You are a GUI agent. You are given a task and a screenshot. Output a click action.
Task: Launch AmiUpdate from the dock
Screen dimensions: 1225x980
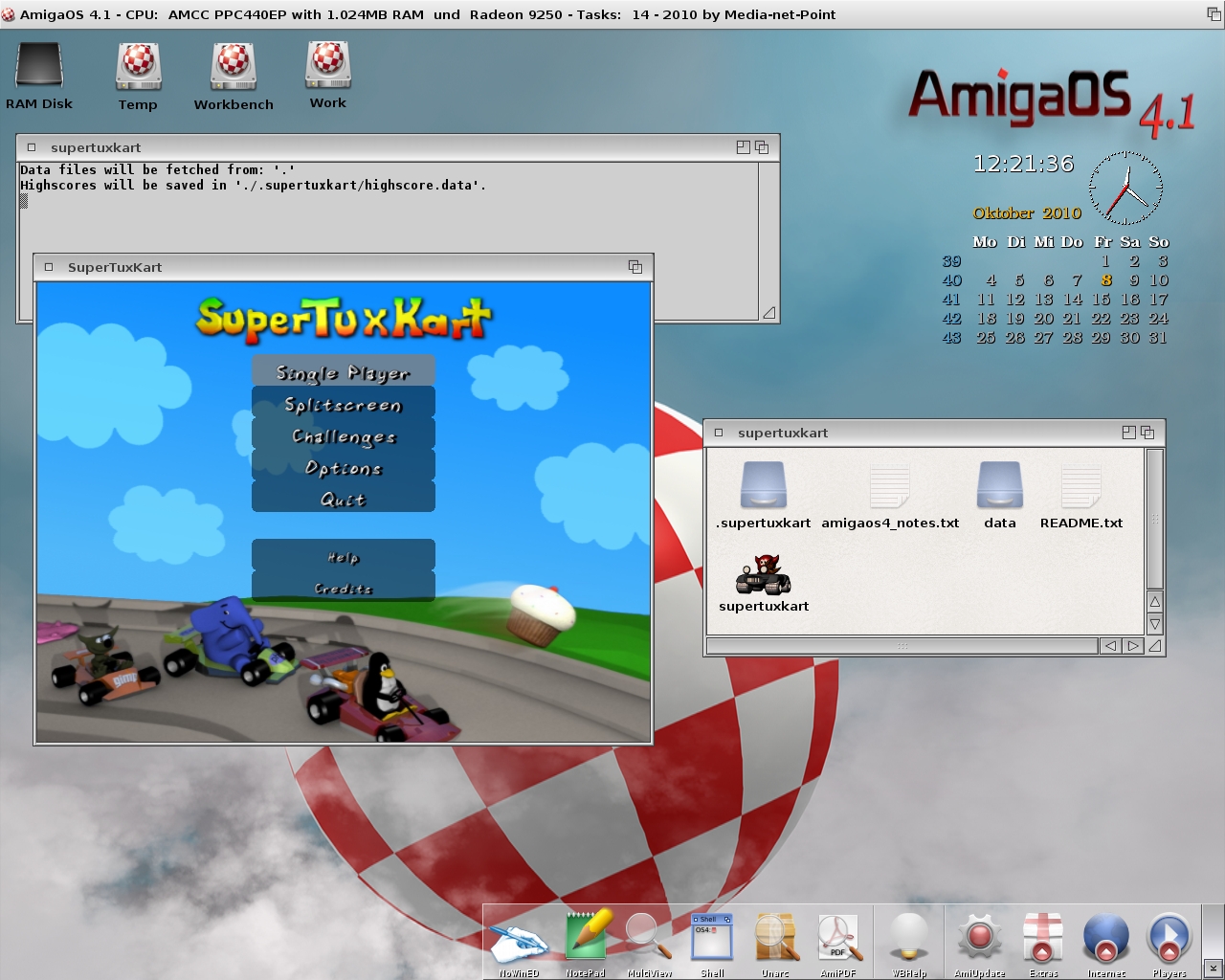point(980,944)
